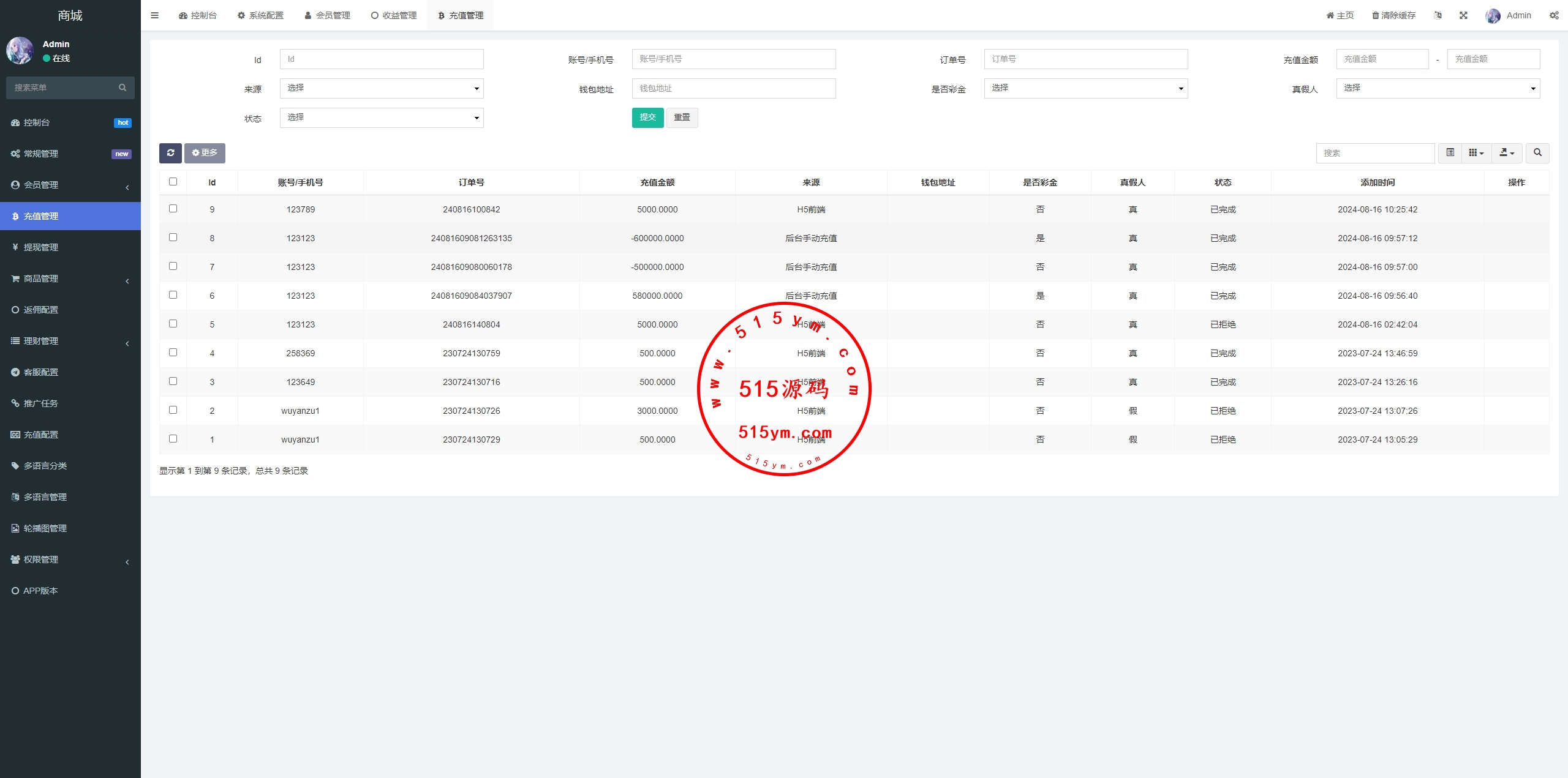This screenshot has width=1568, height=778.
Task: Click the 订单号 filter input field
Action: [x=1085, y=59]
